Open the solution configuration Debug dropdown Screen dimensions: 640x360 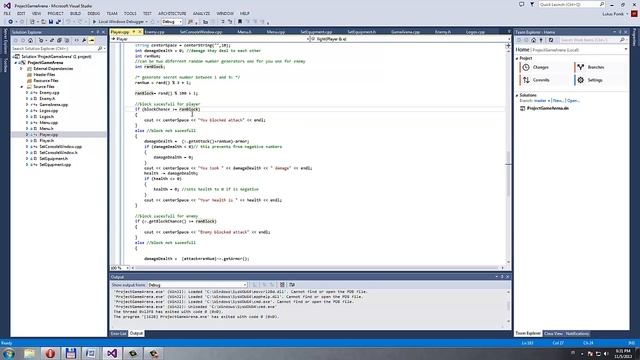[172, 22]
